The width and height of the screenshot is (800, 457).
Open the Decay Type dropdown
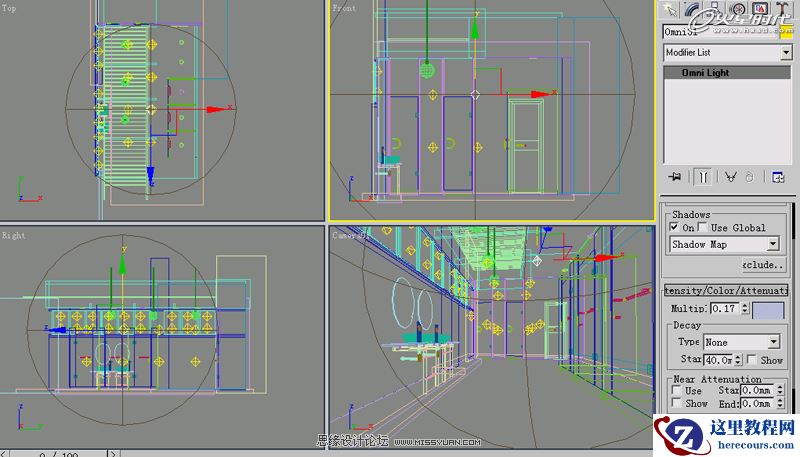tap(773, 342)
